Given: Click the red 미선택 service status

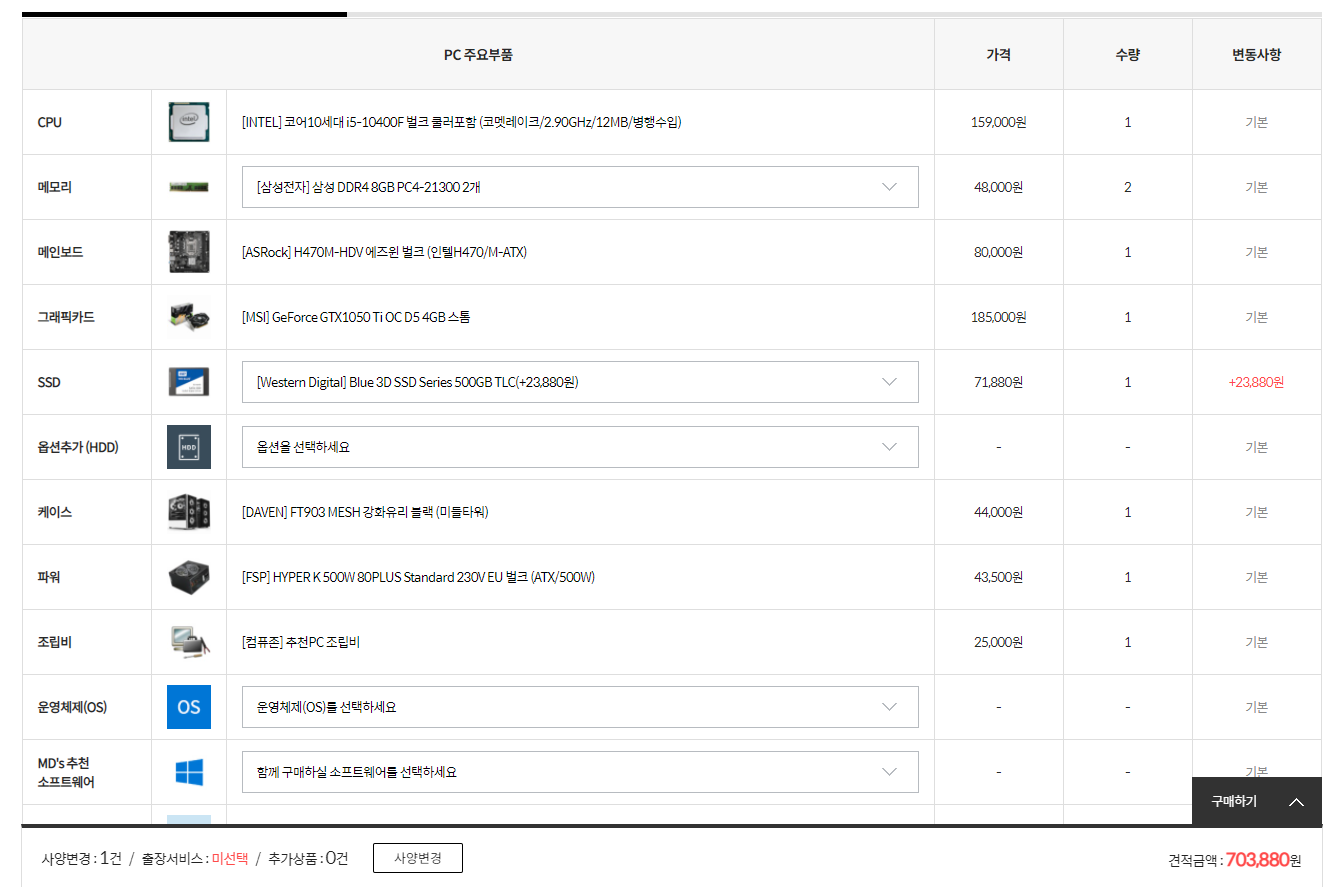Looking at the screenshot, I should click(230, 859).
